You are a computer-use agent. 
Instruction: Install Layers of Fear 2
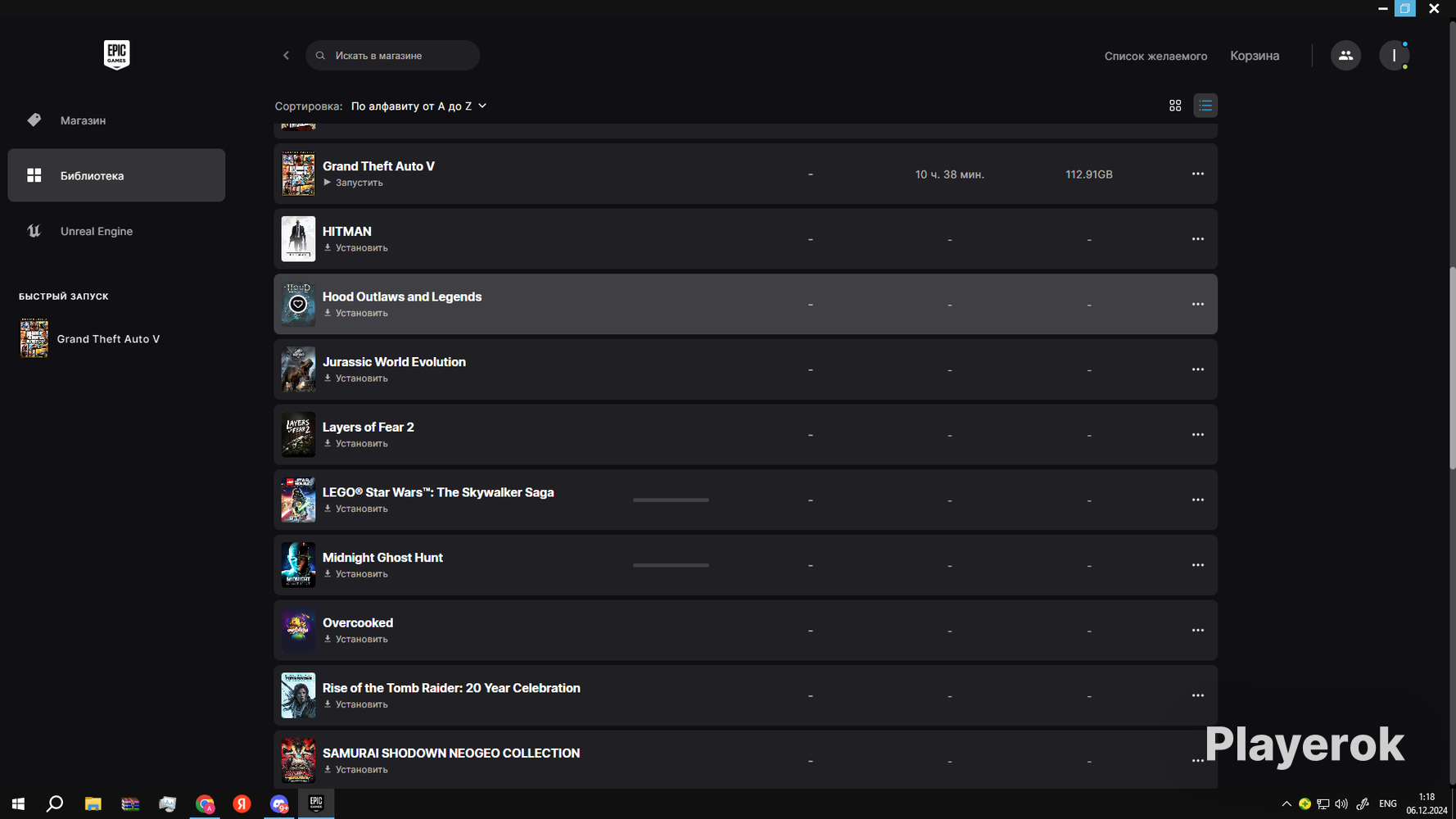[355, 444]
